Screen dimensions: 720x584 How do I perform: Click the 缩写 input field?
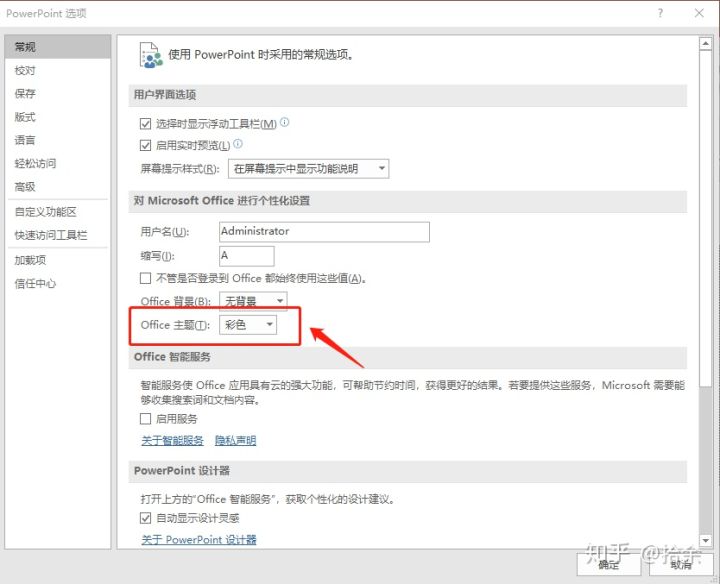247,256
